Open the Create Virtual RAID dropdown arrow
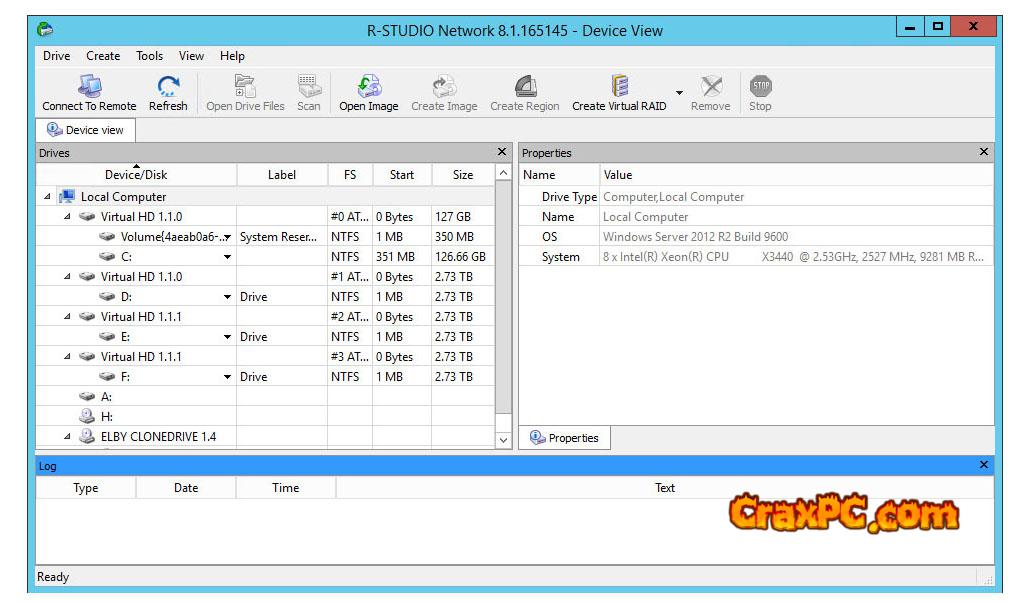The height and width of the screenshot is (603, 1020). pyautogui.click(x=679, y=93)
